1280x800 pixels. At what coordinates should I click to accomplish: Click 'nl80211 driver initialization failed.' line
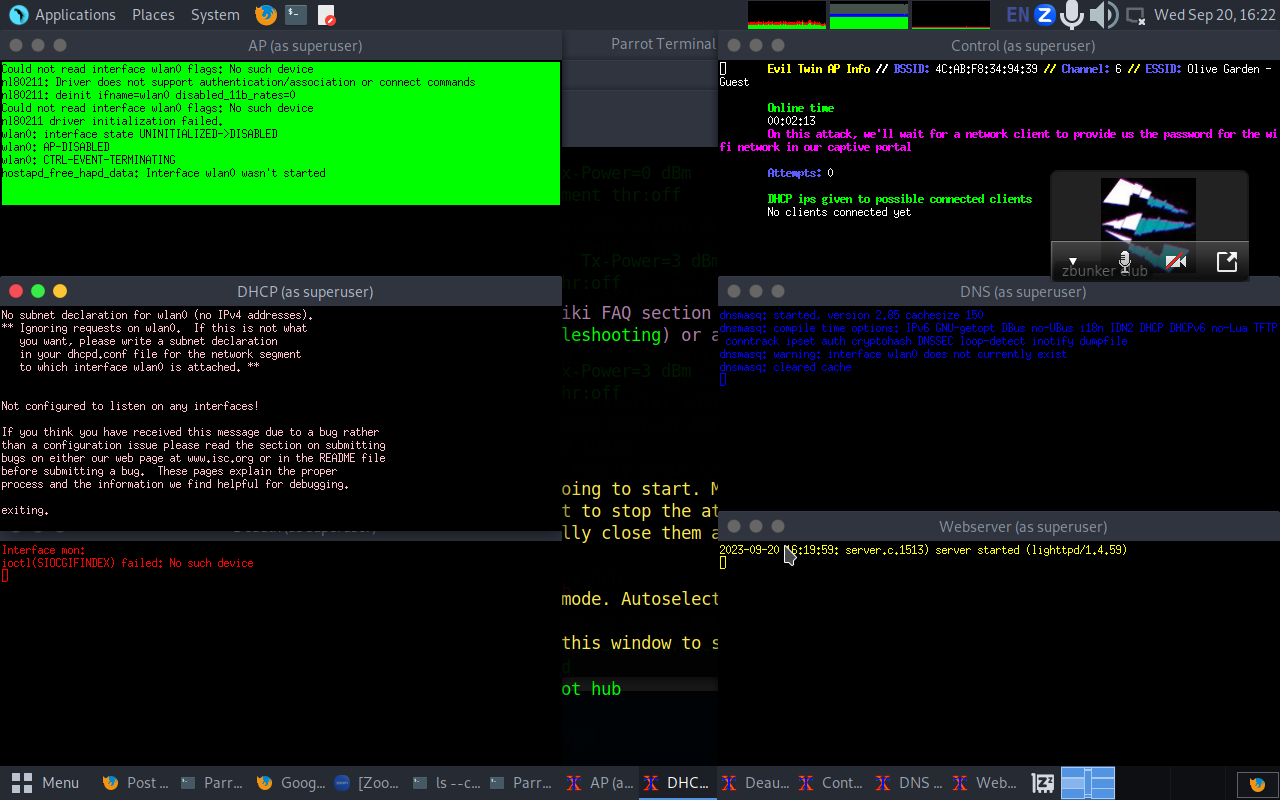[x=112, y=121]
